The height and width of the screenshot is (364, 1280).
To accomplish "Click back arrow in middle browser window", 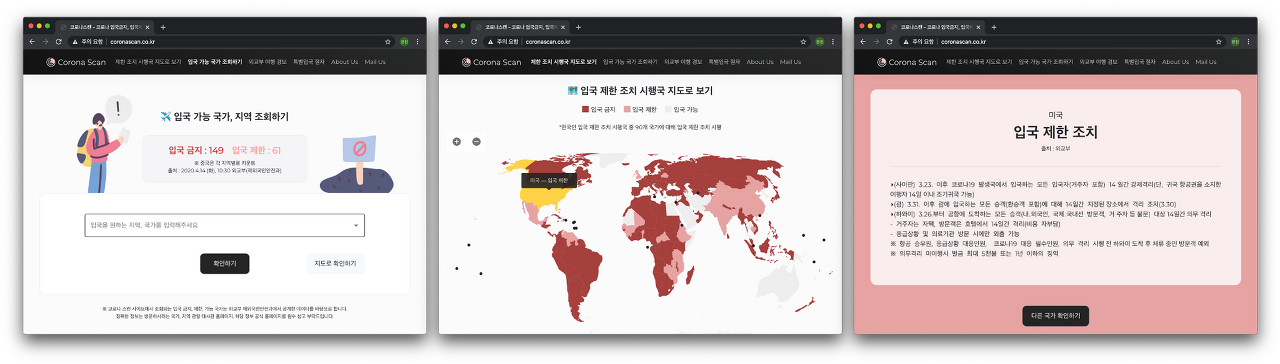I will click(x=449, y=42).
